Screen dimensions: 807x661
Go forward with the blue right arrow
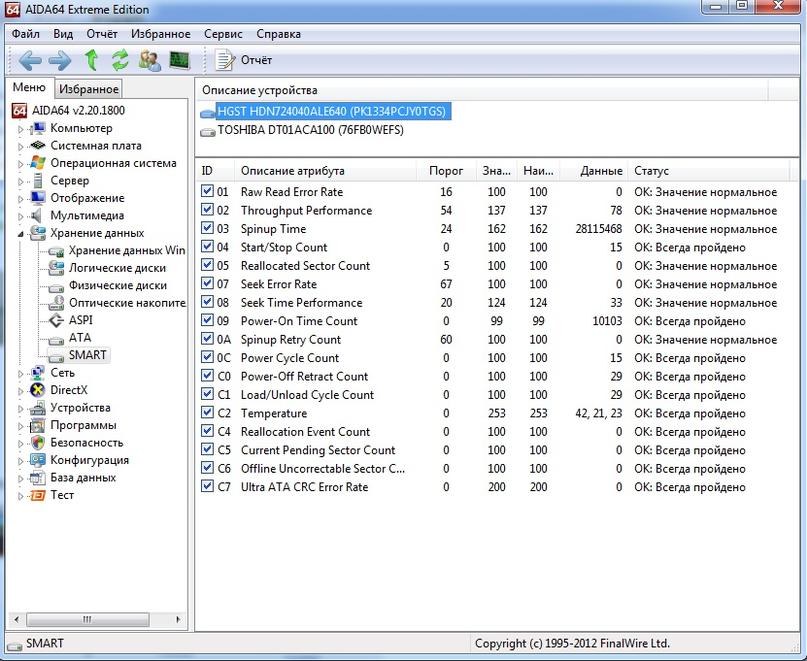tap(60, 60)
